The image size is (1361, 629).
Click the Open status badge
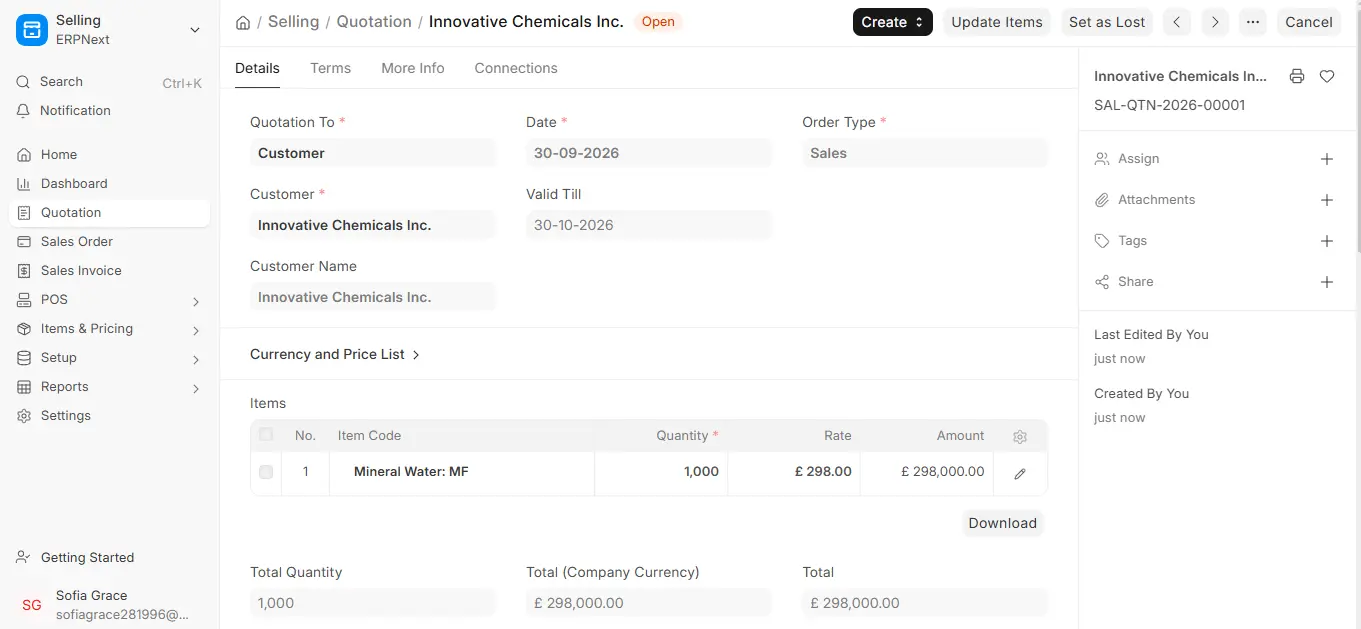tap(658, 22)
